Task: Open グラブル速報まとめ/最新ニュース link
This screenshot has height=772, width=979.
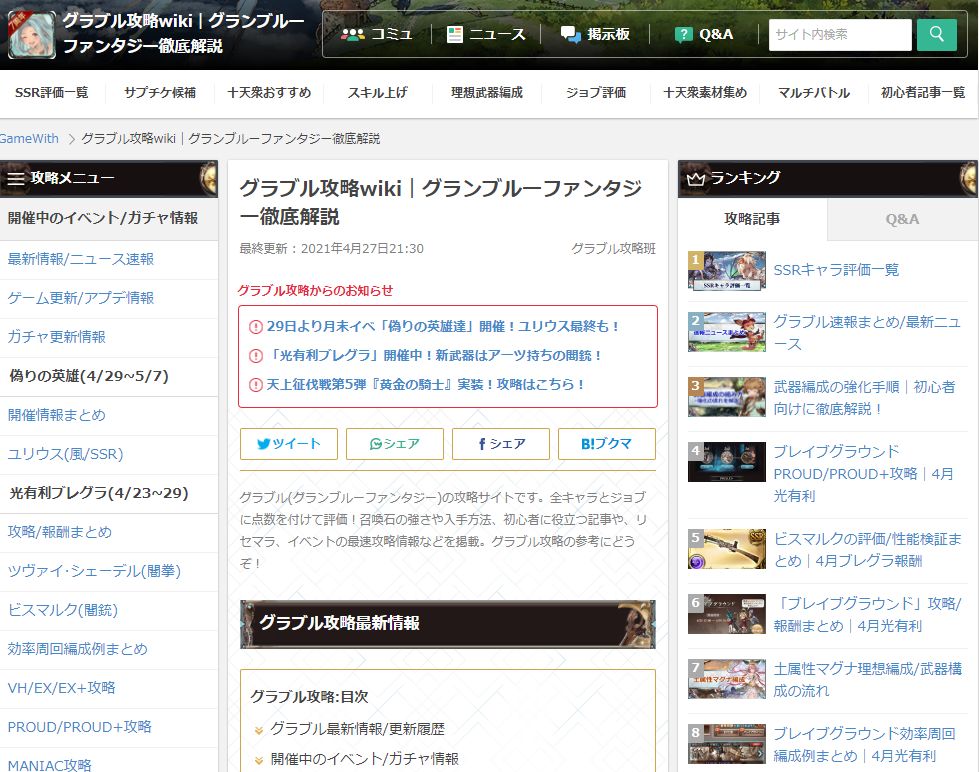Action: [x=867, y=333]
